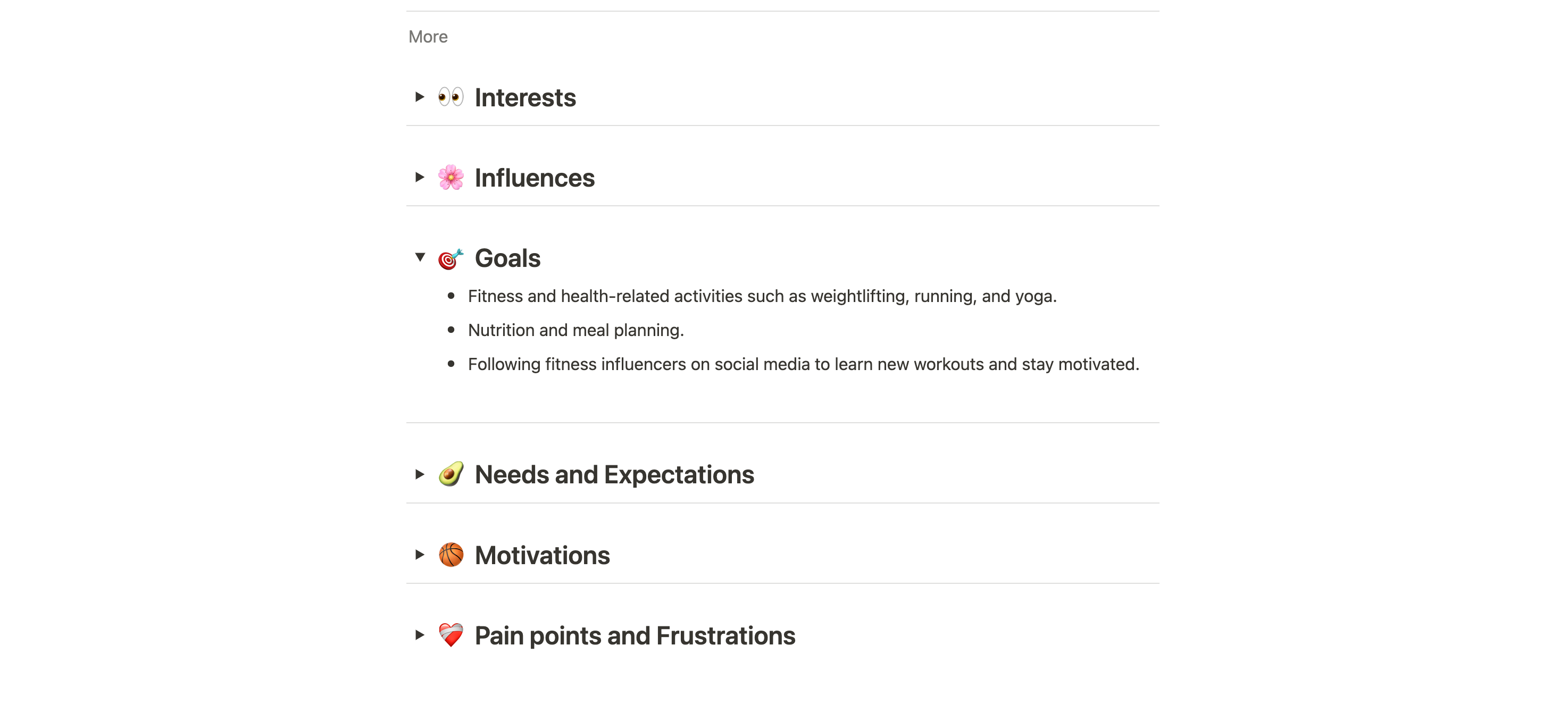This screenshot has height=704, width=1568.
Task: Click the More label text
Action: click(428, 37)
